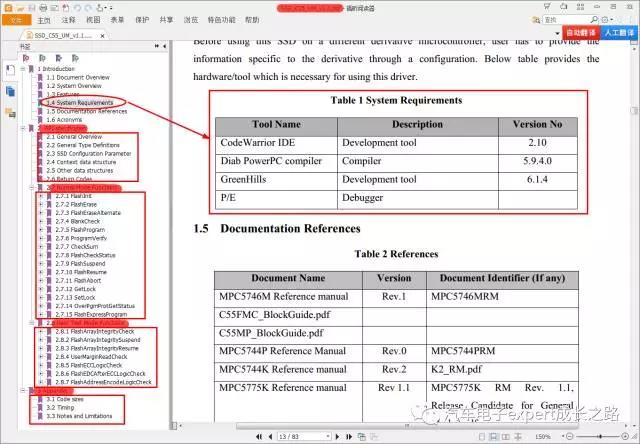This screenshot has height=444, width=640.
Task: Expand the 2.8.1 FlashArrayIntegrityCheck bookmark node
Action: coord(39,332)
